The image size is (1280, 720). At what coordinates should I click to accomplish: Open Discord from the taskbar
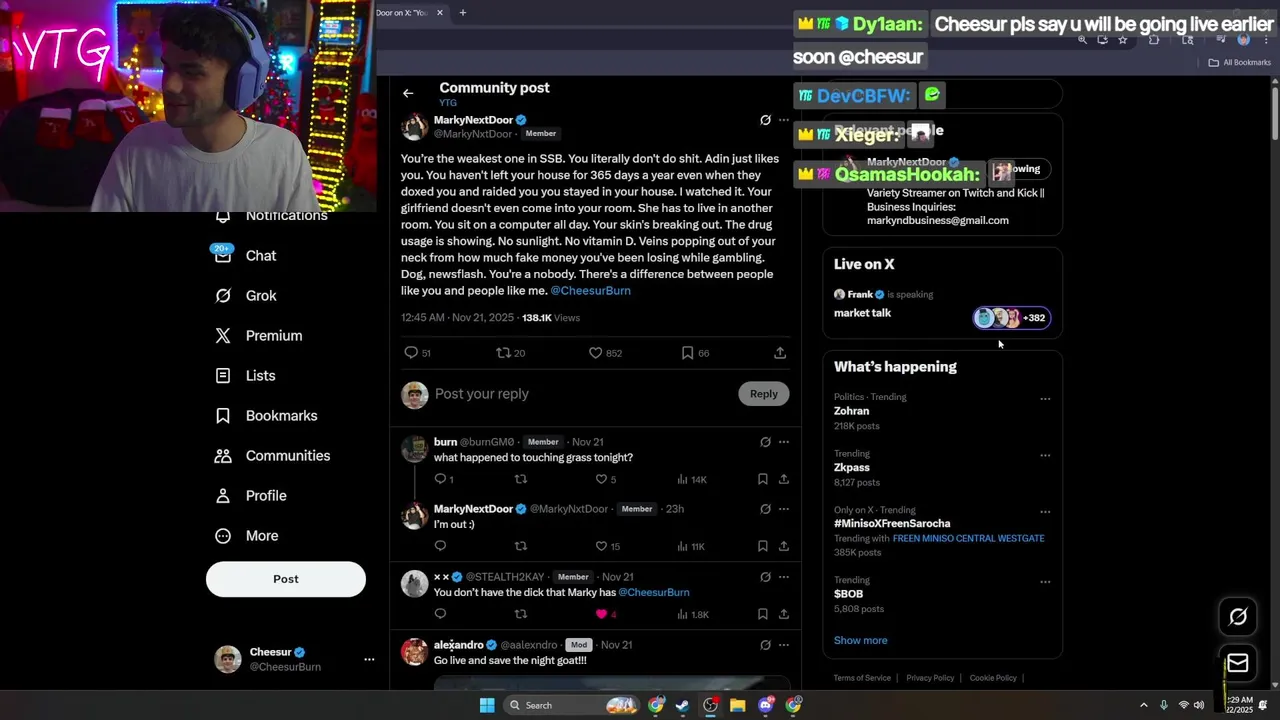tap(766, 705)
